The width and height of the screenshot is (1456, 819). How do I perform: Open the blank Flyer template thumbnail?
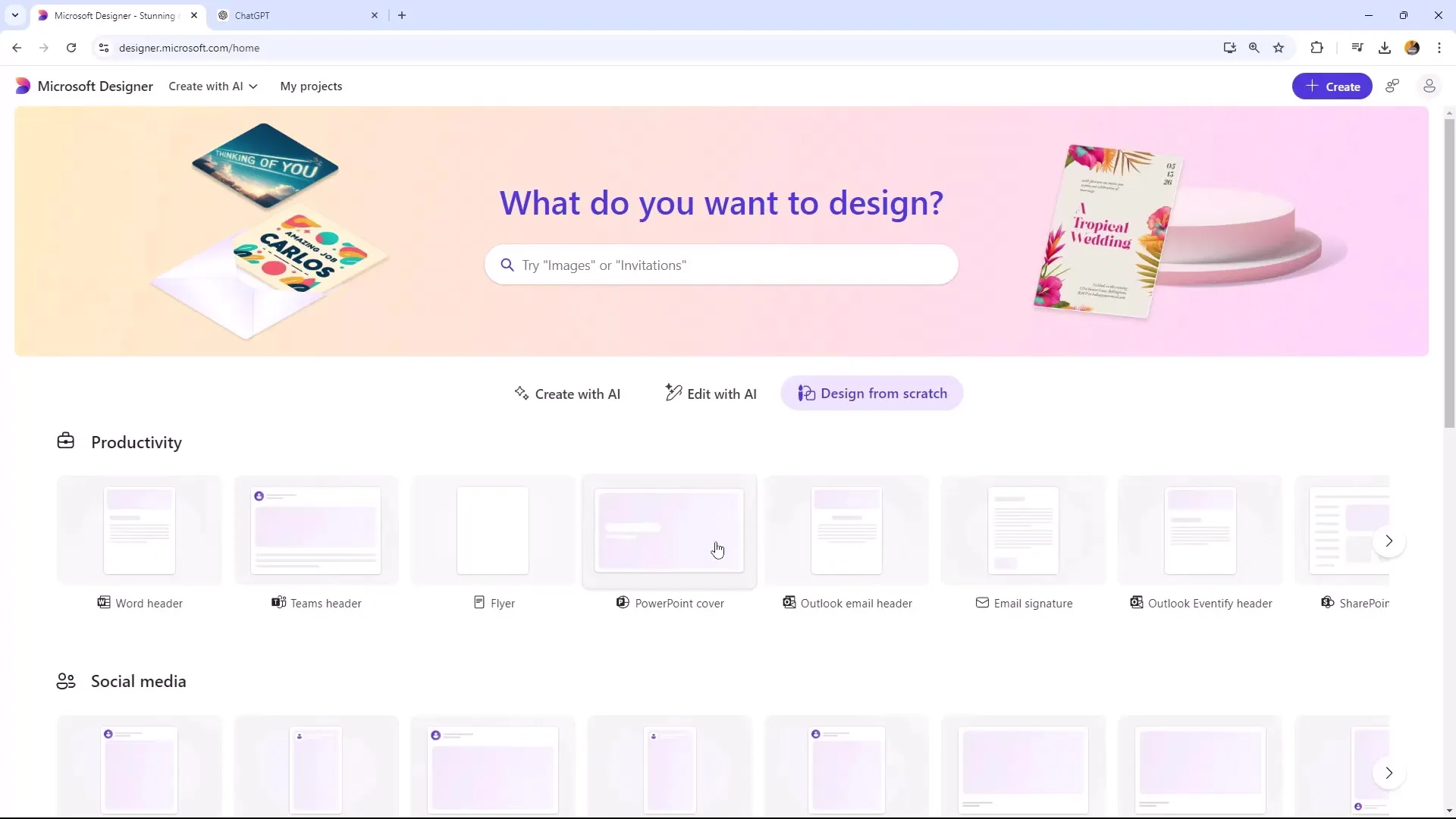coord(493,530)
